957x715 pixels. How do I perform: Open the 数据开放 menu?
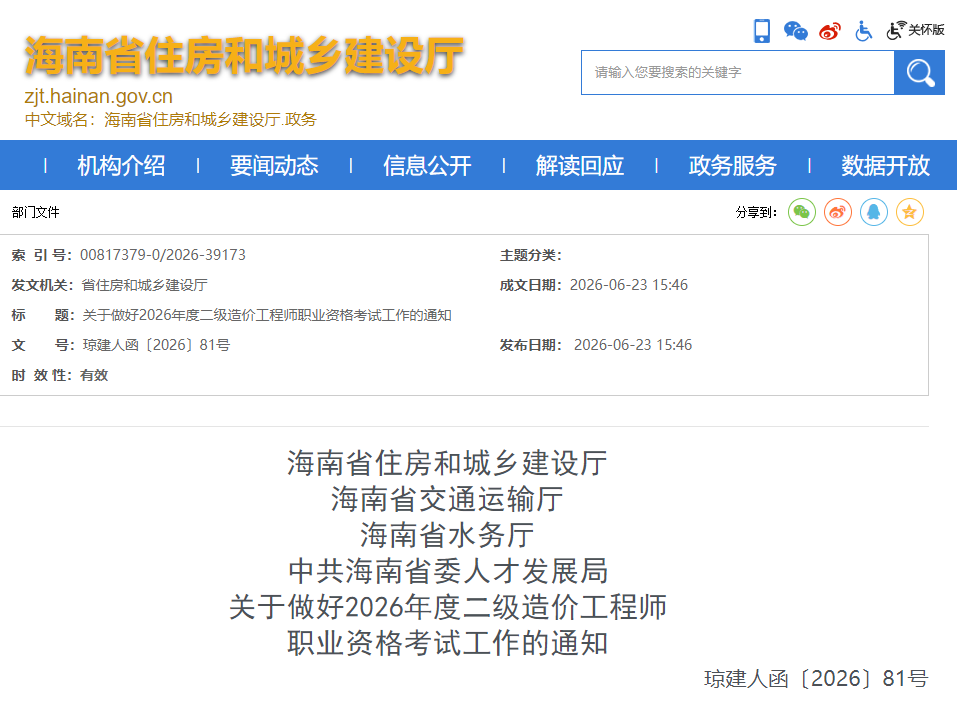point(886,165)
